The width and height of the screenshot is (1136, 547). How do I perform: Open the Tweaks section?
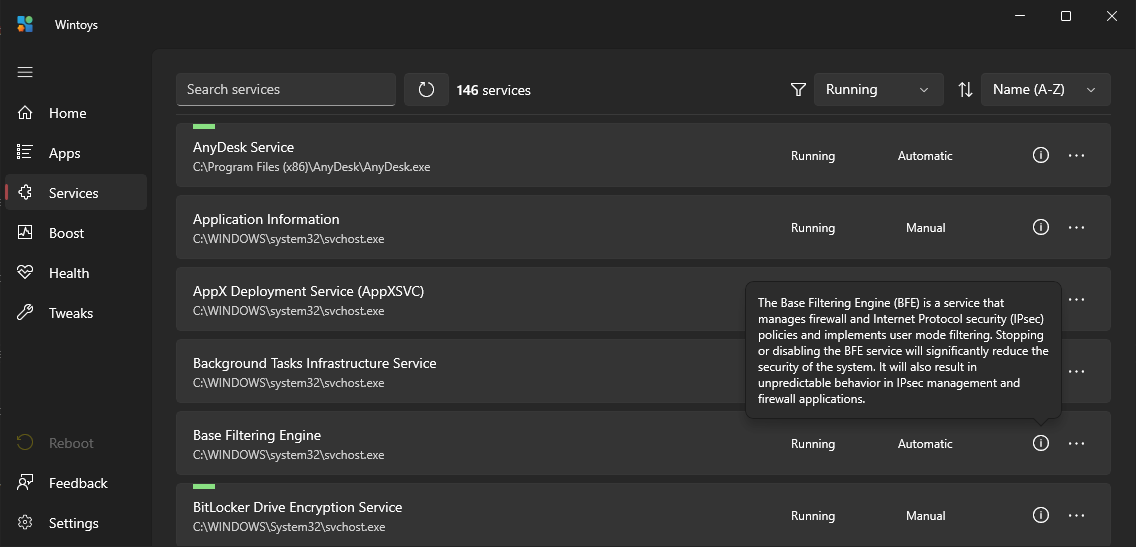tap(76, 313)
